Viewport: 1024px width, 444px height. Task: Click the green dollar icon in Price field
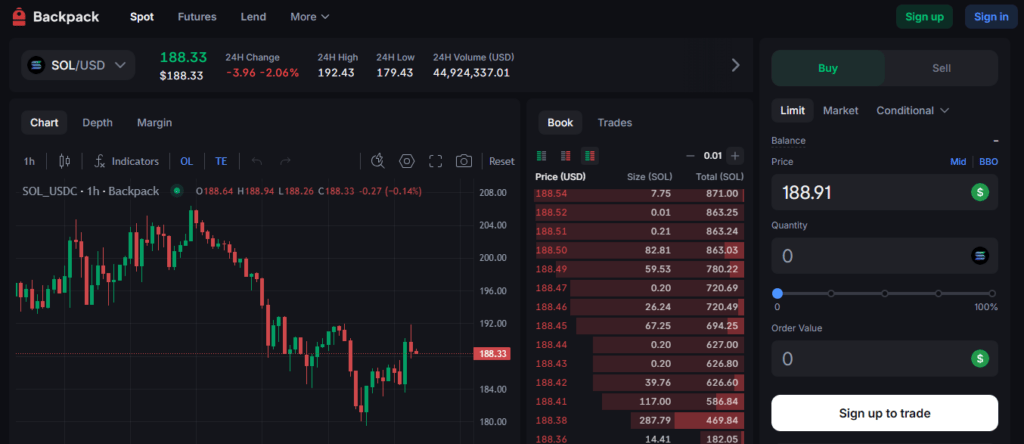pos(980,192)
